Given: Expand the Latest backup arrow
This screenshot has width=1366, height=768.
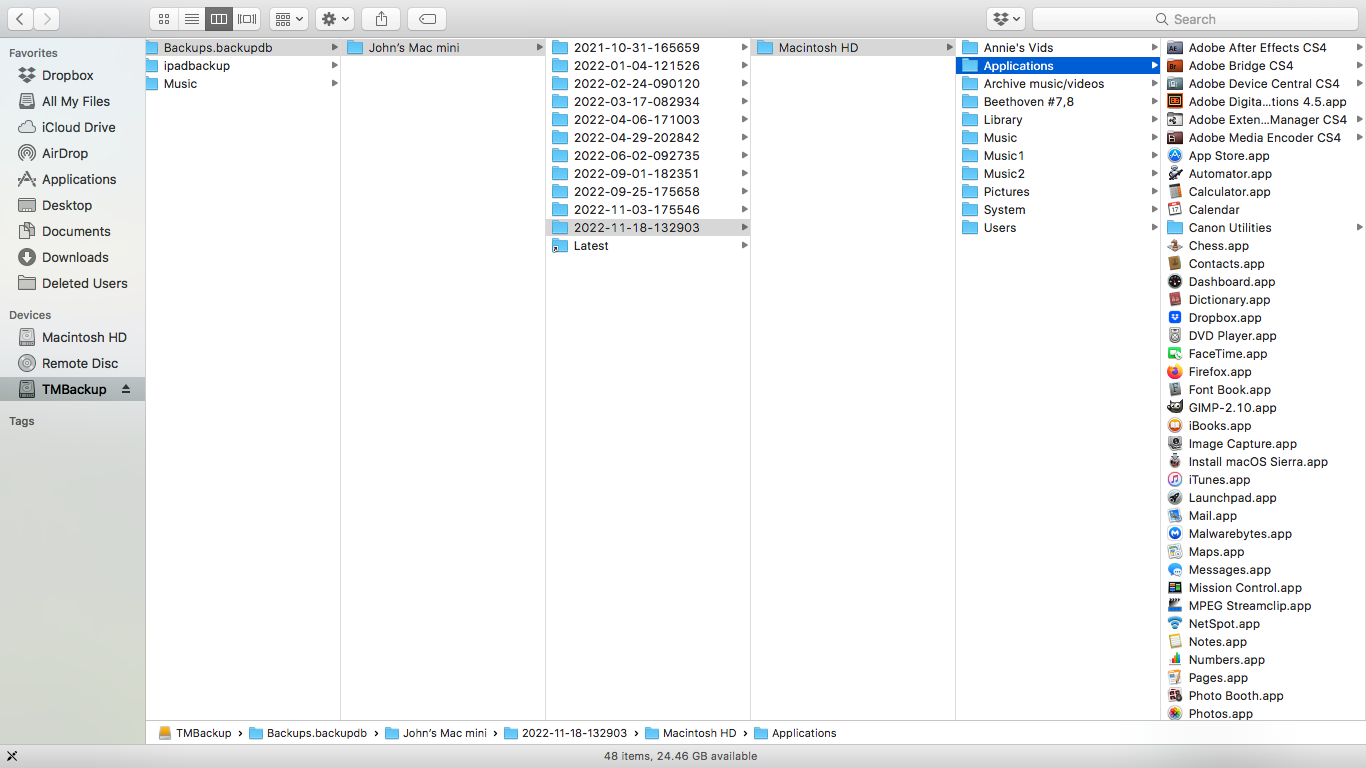Looking at the screenshot, I should point(744,245).
